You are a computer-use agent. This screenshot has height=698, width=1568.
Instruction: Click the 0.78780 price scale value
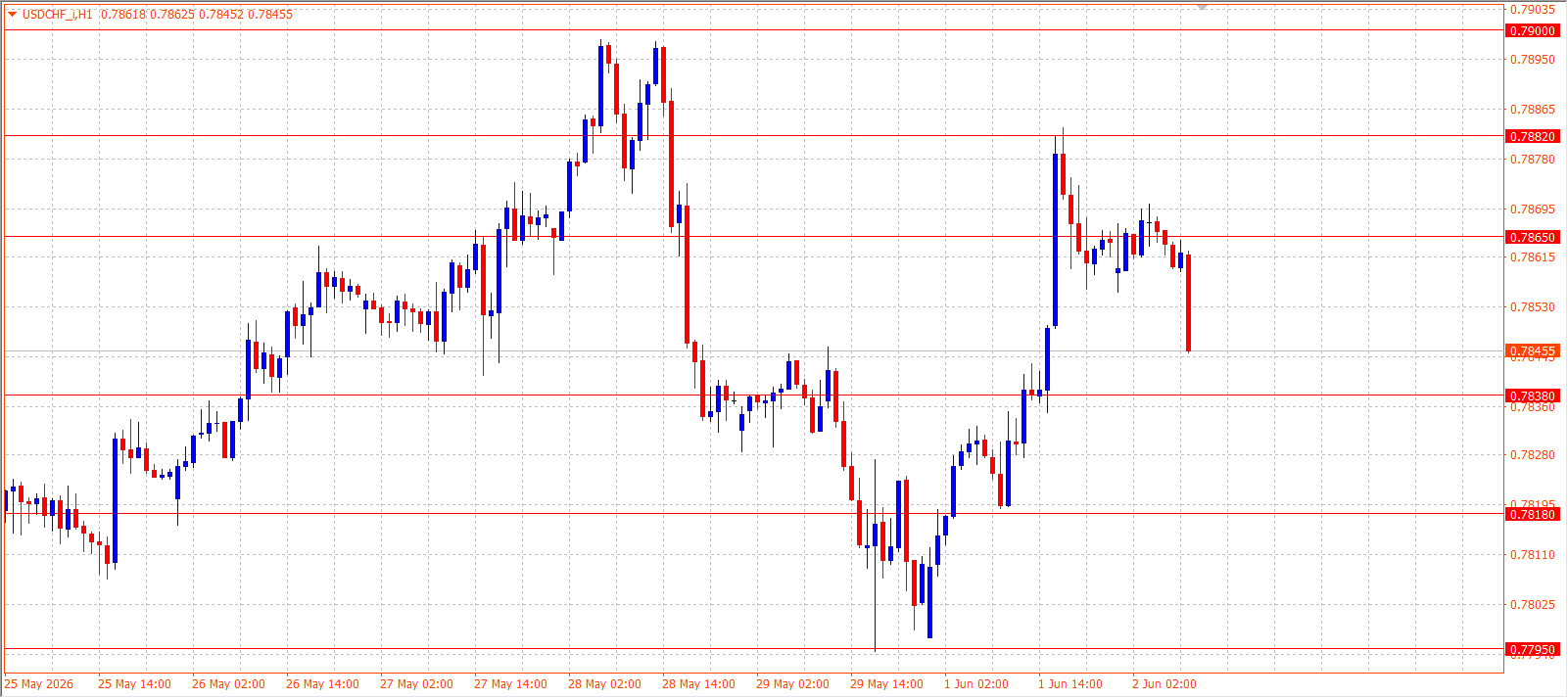pyautogui.click(x=1532, y=159)
